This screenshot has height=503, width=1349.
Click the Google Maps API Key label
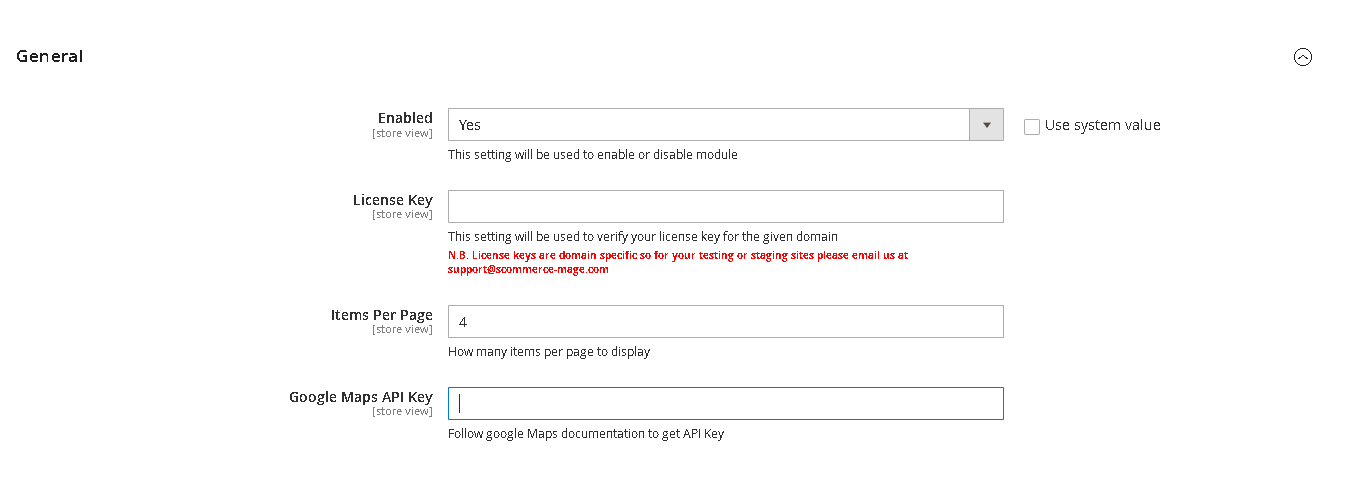coord(360,397)
